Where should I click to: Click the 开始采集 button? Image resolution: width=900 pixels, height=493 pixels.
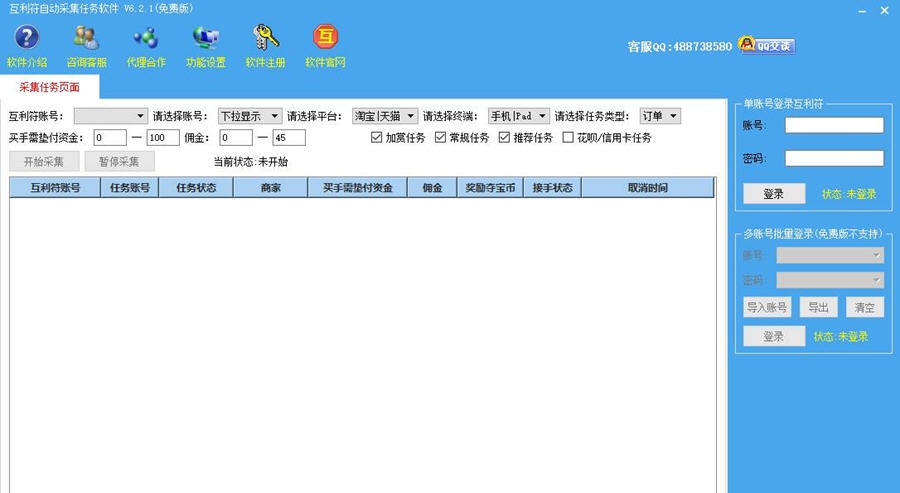pyautogui.click(x=44, y=162)
